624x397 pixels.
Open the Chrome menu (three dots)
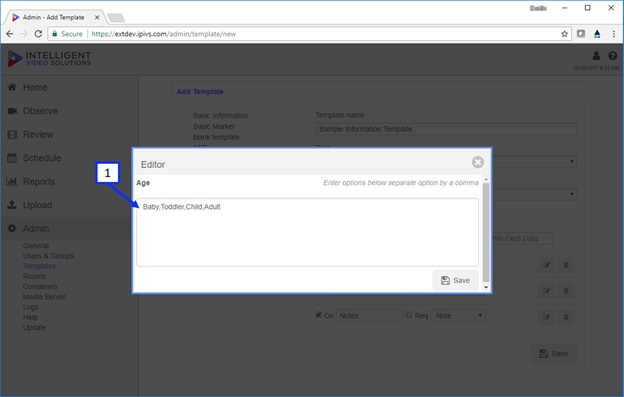pos(614,34)
